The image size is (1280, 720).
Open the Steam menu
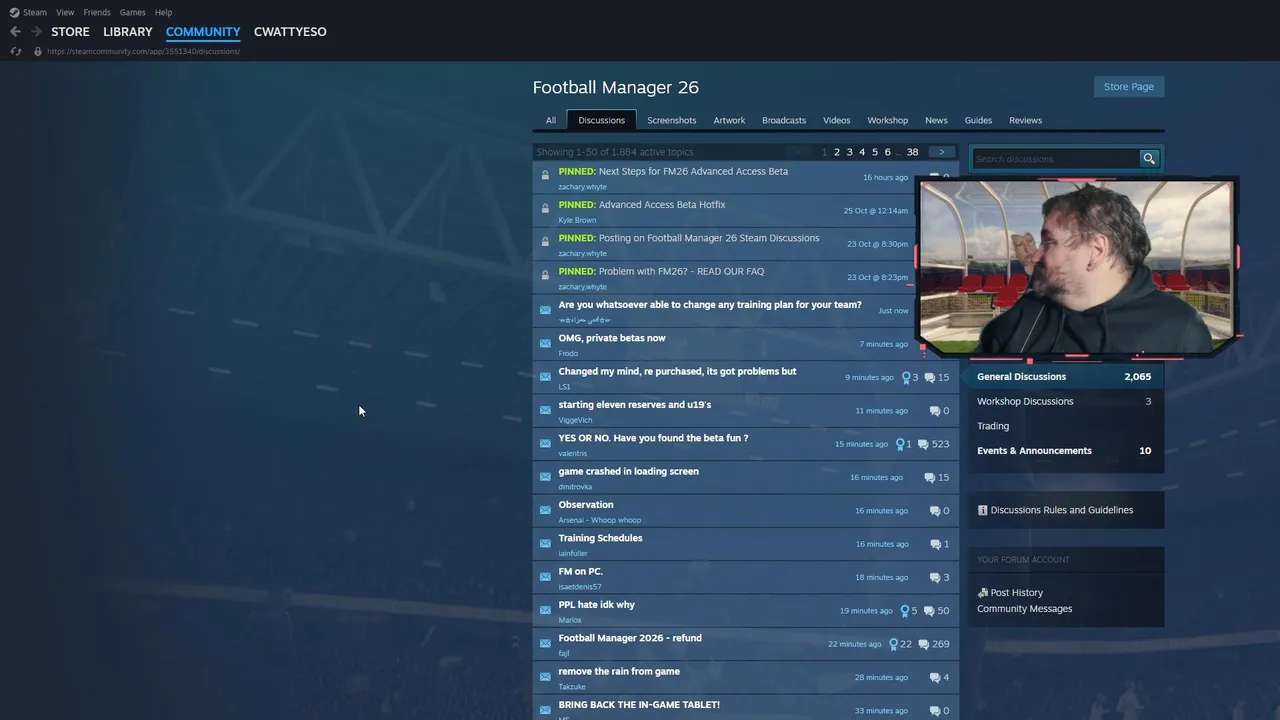coord(35,12)
